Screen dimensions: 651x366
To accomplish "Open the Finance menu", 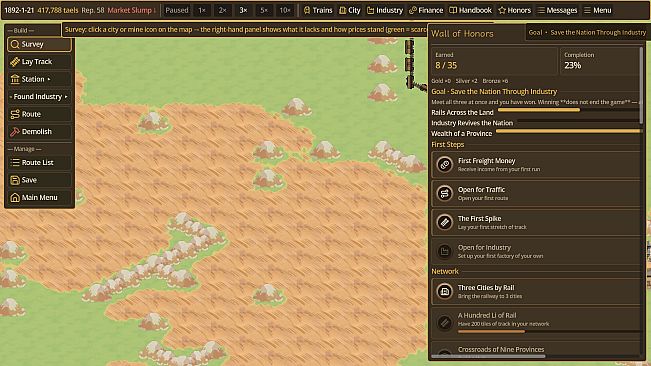I will pyautogui.click(x=426, y=10).
